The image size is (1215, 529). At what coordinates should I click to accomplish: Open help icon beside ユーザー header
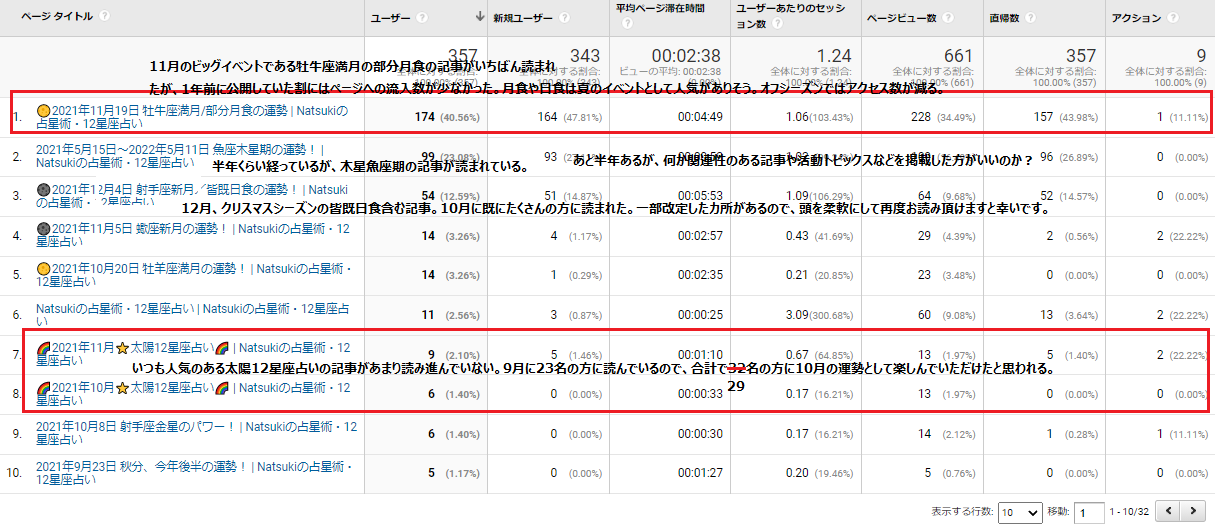(x=422, y=18)
